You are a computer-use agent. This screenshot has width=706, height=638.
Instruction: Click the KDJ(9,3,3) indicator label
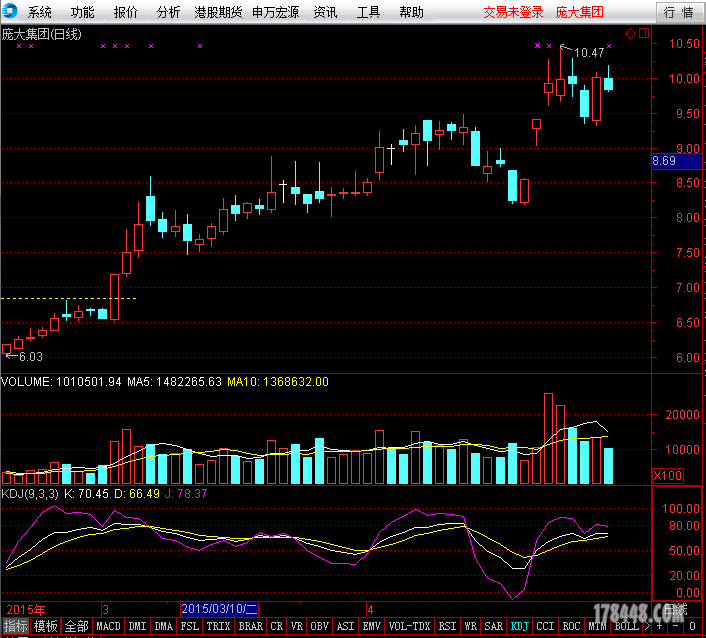pos(30,493)
